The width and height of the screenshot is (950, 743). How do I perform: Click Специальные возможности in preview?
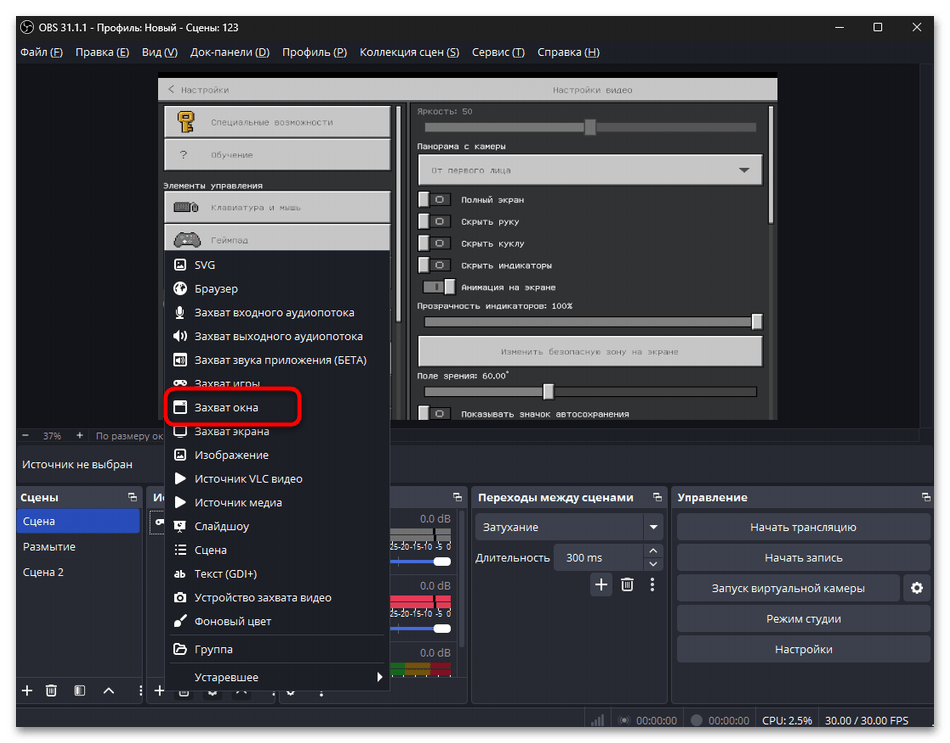click(277, 122)
